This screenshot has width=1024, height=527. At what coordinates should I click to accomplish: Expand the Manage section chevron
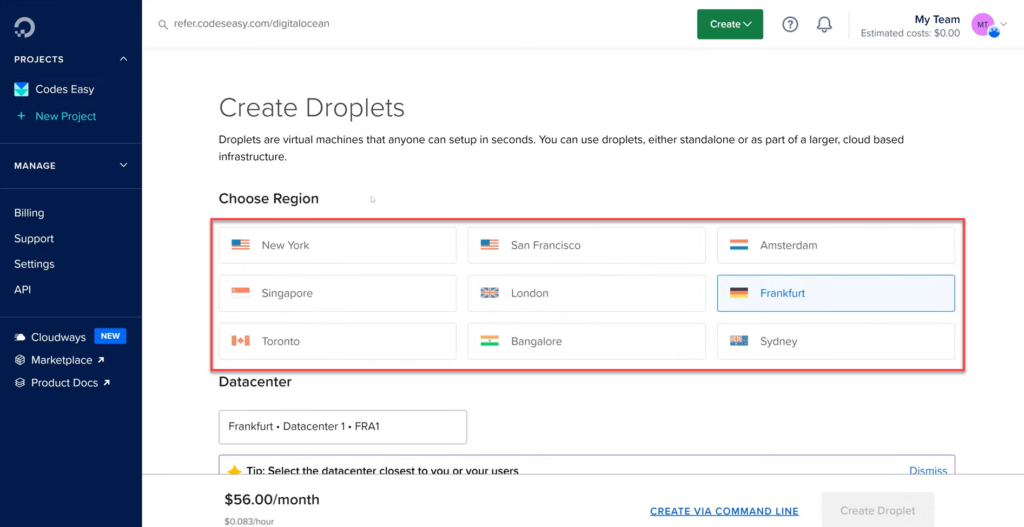(x=123, y=166)
